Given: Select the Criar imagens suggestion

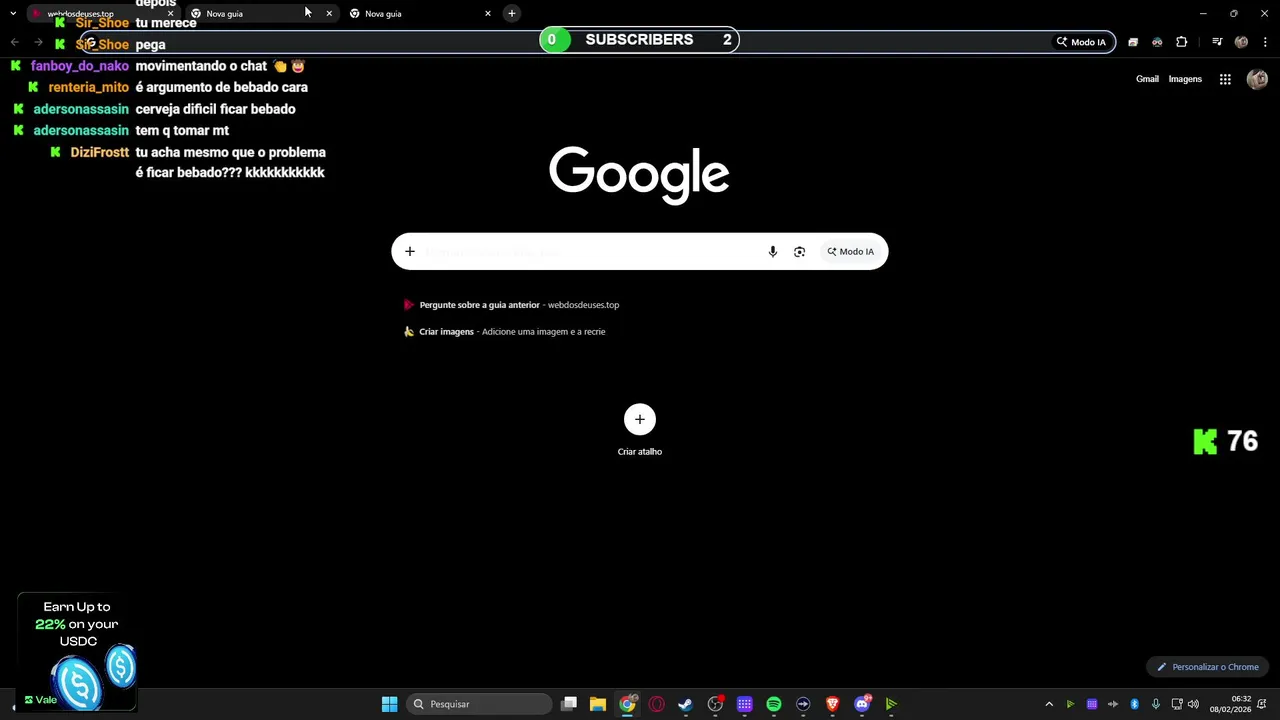Looking at the screenshot, I should (504, 332).
